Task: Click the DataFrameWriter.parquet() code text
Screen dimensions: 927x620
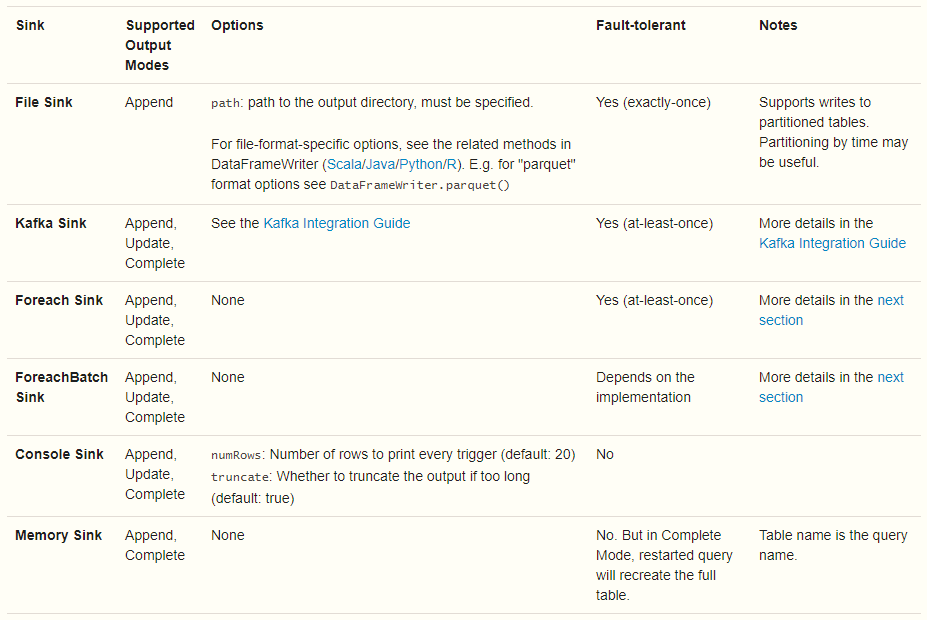Action: (420, 185)
